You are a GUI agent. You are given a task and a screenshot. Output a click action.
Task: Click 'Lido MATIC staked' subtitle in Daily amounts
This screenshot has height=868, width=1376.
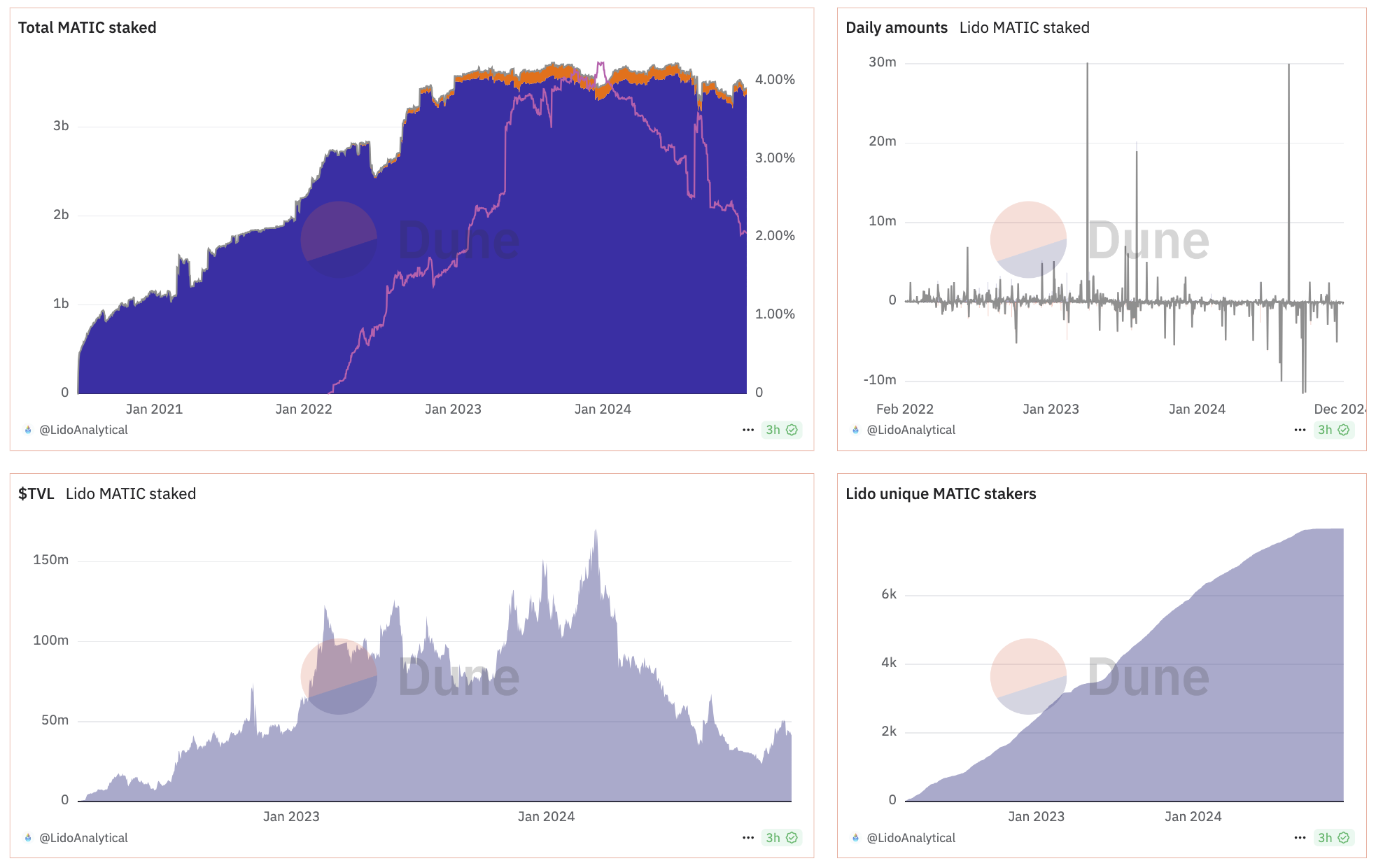pos(1024,27)
